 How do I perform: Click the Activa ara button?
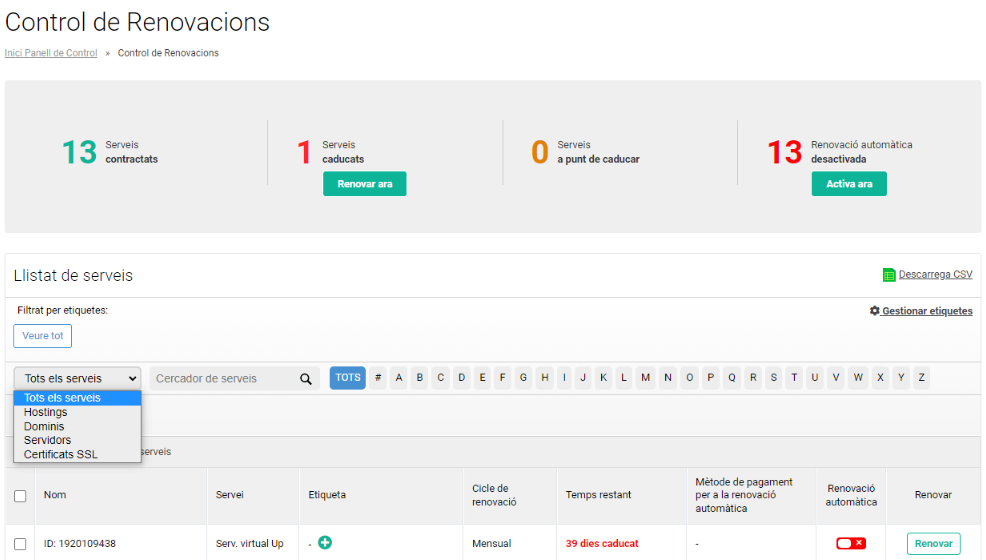[849, 184]
